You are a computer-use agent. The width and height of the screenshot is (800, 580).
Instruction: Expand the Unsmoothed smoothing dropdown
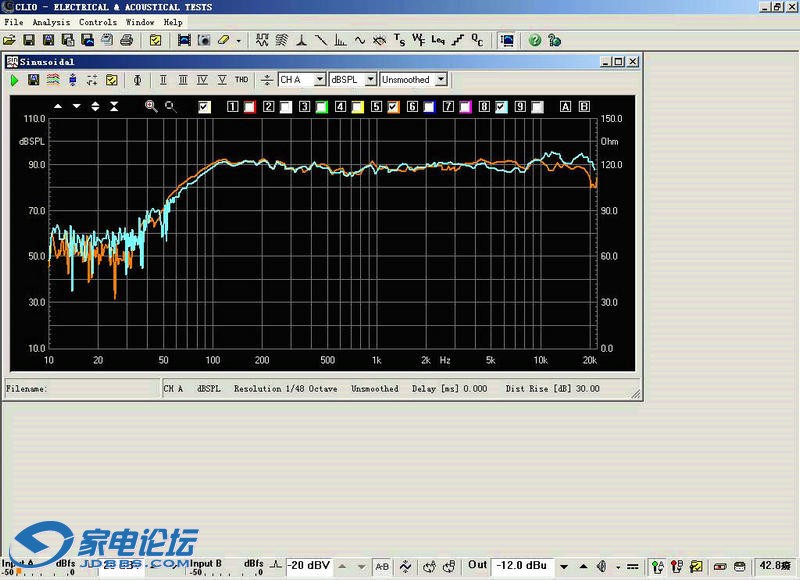(x=441, y=80)
